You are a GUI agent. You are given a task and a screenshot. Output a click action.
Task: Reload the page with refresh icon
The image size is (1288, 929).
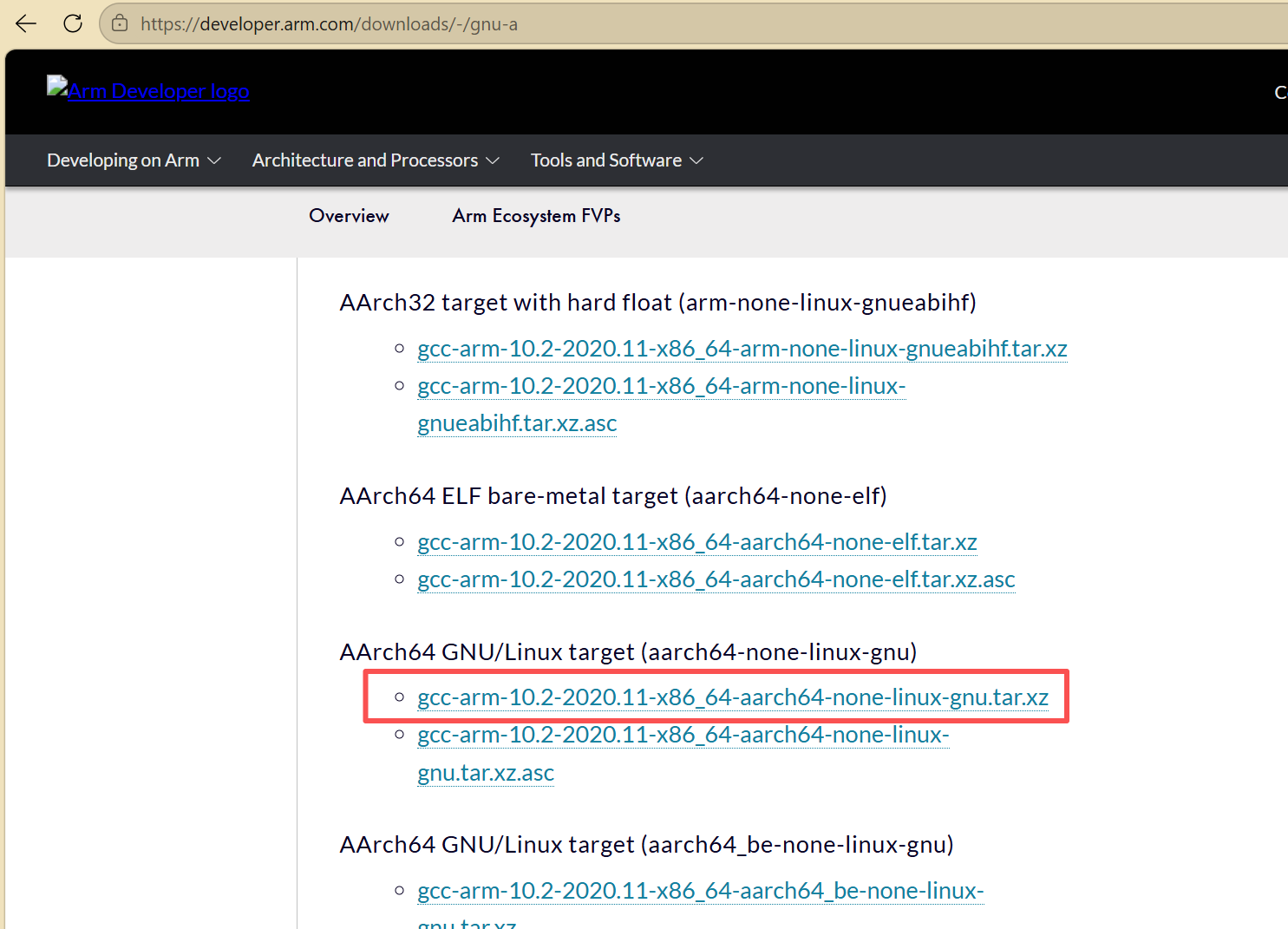[73, 23]
